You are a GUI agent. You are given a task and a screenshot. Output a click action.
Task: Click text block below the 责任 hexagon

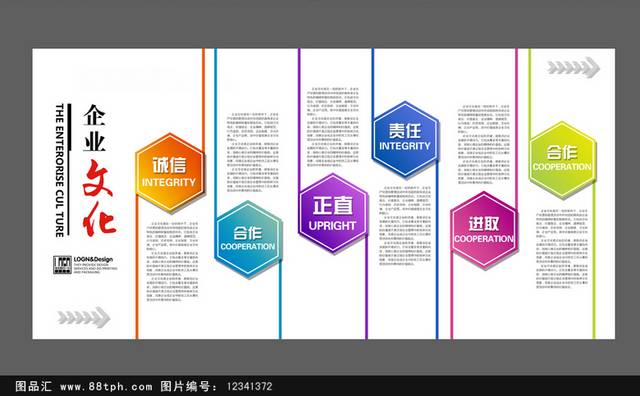405,226
